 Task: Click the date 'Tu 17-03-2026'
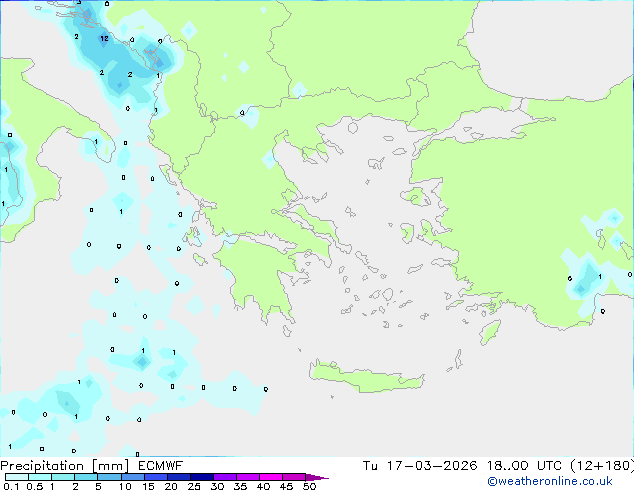420,466
